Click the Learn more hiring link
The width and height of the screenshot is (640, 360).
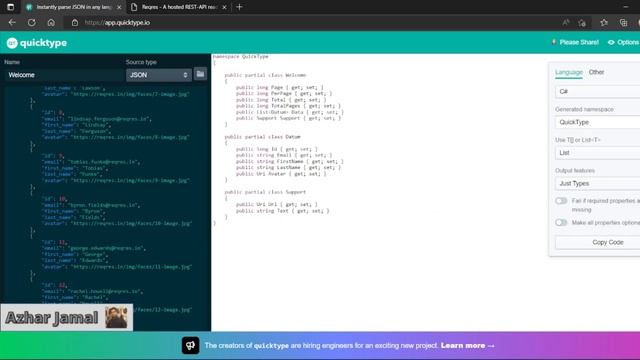[x=468, y=346]
